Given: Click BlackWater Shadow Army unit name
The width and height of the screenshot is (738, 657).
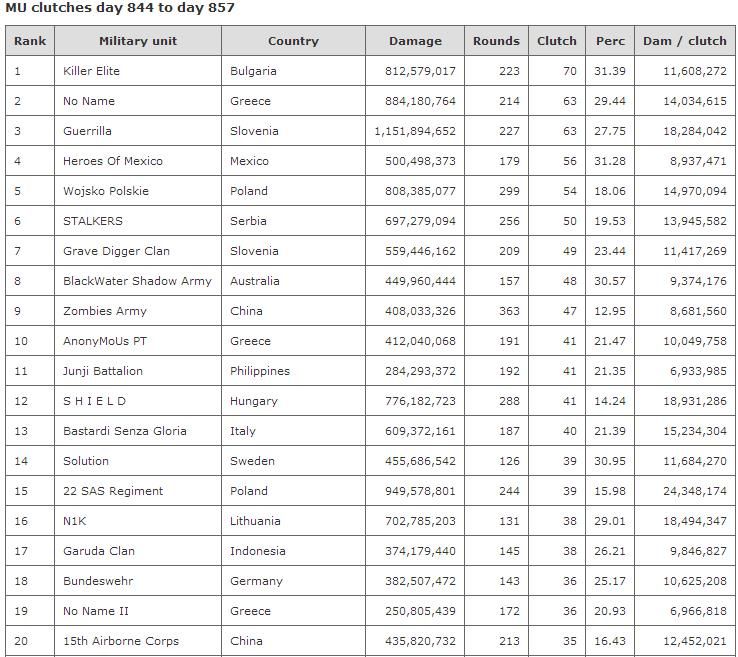Looking at the screenshot, I should (x=137, y=281).
